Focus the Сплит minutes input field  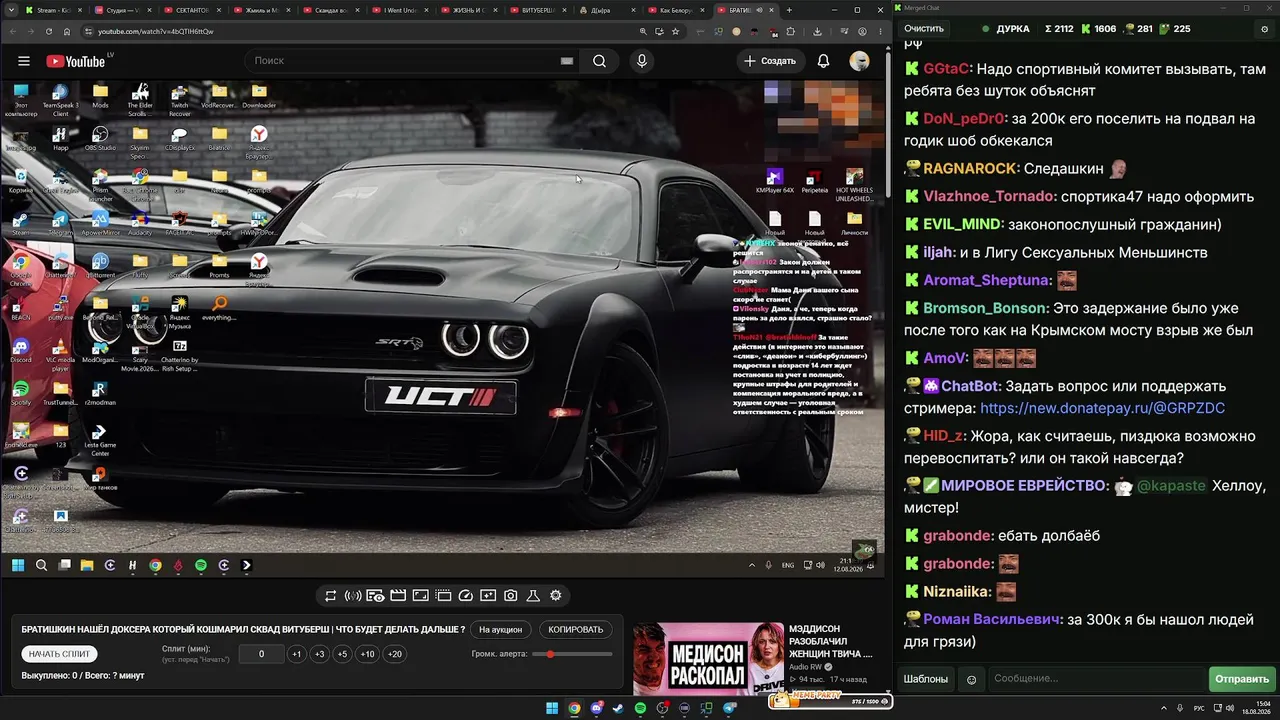(261, 654)
